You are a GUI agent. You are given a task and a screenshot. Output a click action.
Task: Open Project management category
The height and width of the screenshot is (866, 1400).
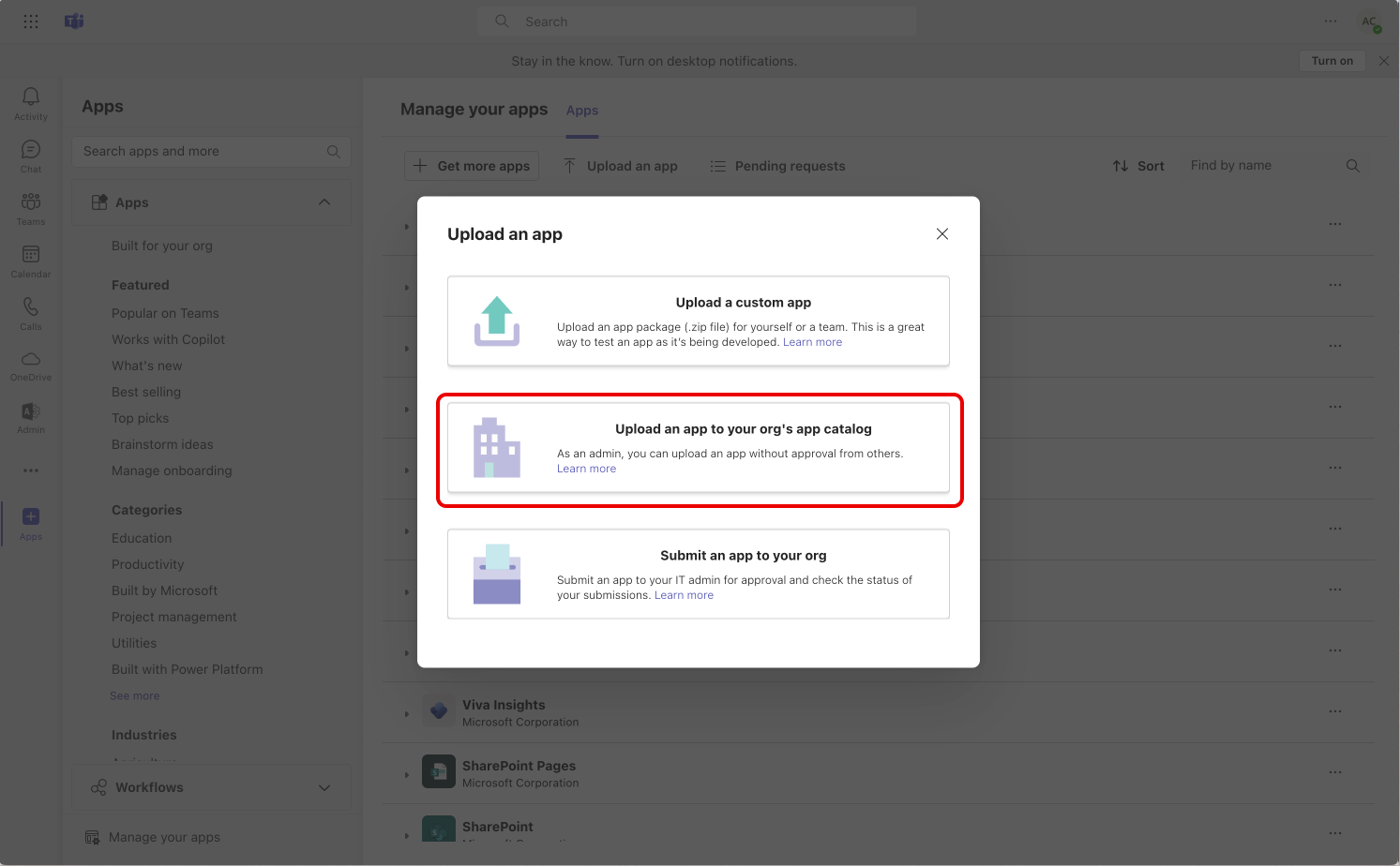click(x=174, y=617)
